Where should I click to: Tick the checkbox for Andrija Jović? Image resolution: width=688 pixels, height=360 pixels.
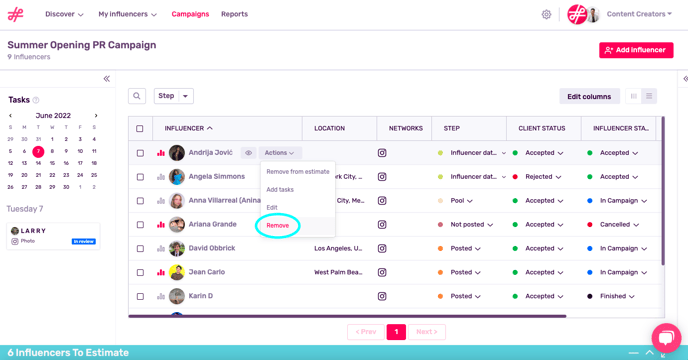(x=140, y=153)
